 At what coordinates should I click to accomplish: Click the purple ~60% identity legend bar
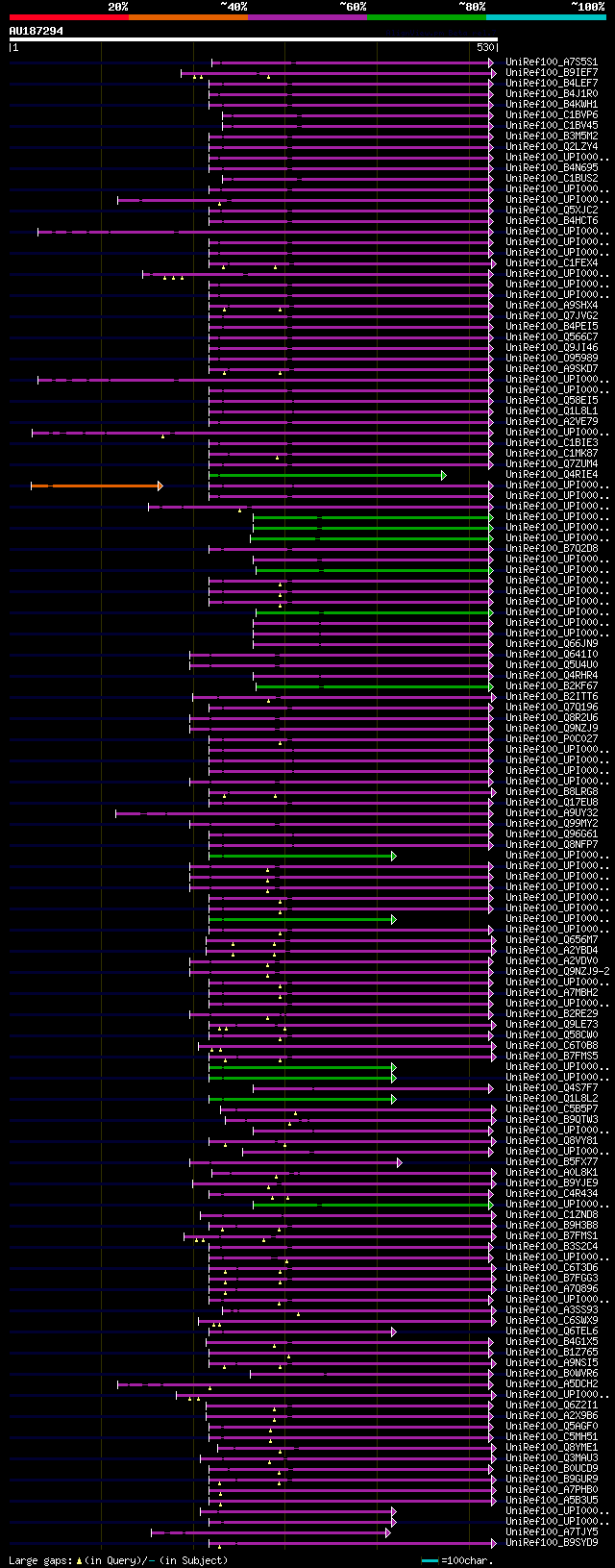tap(307, 17)
